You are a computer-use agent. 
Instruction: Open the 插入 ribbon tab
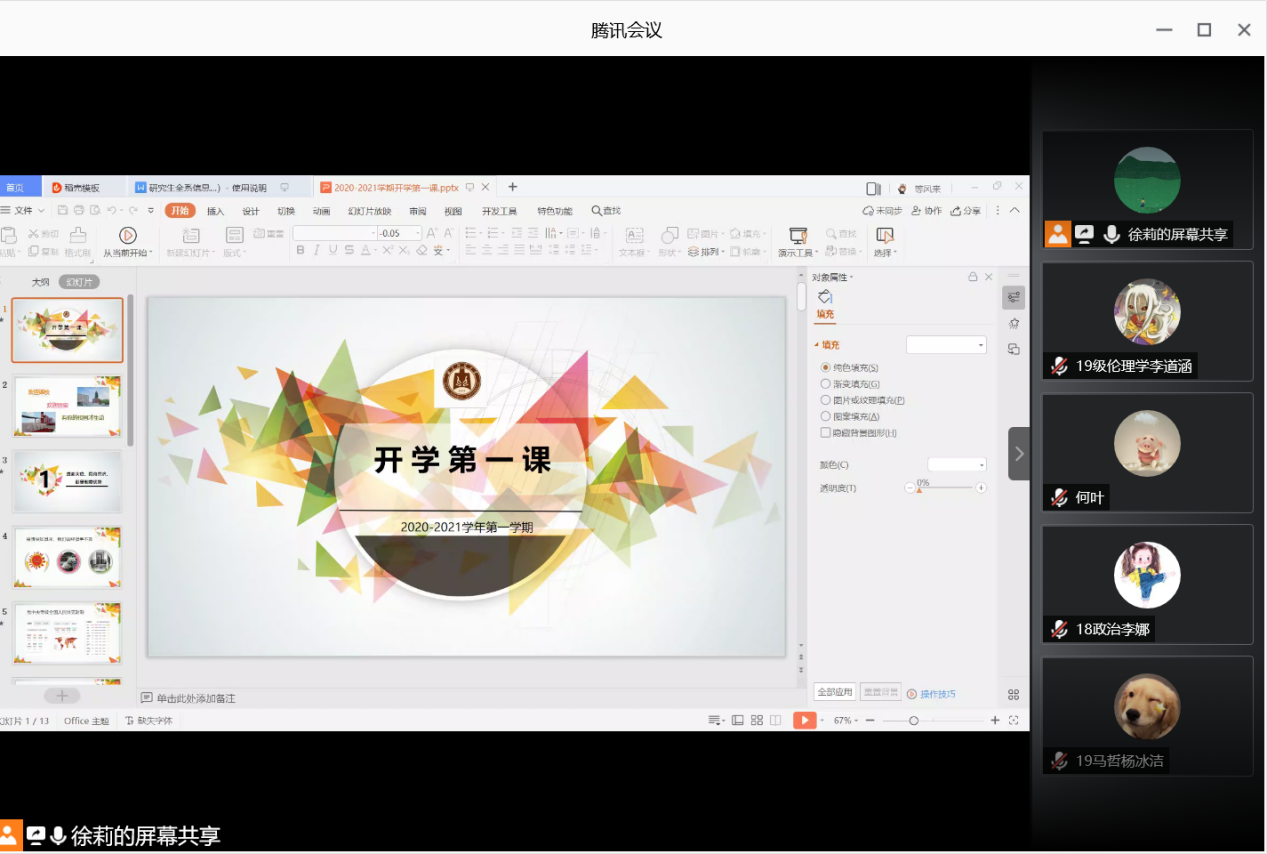[x=215, y=211]
